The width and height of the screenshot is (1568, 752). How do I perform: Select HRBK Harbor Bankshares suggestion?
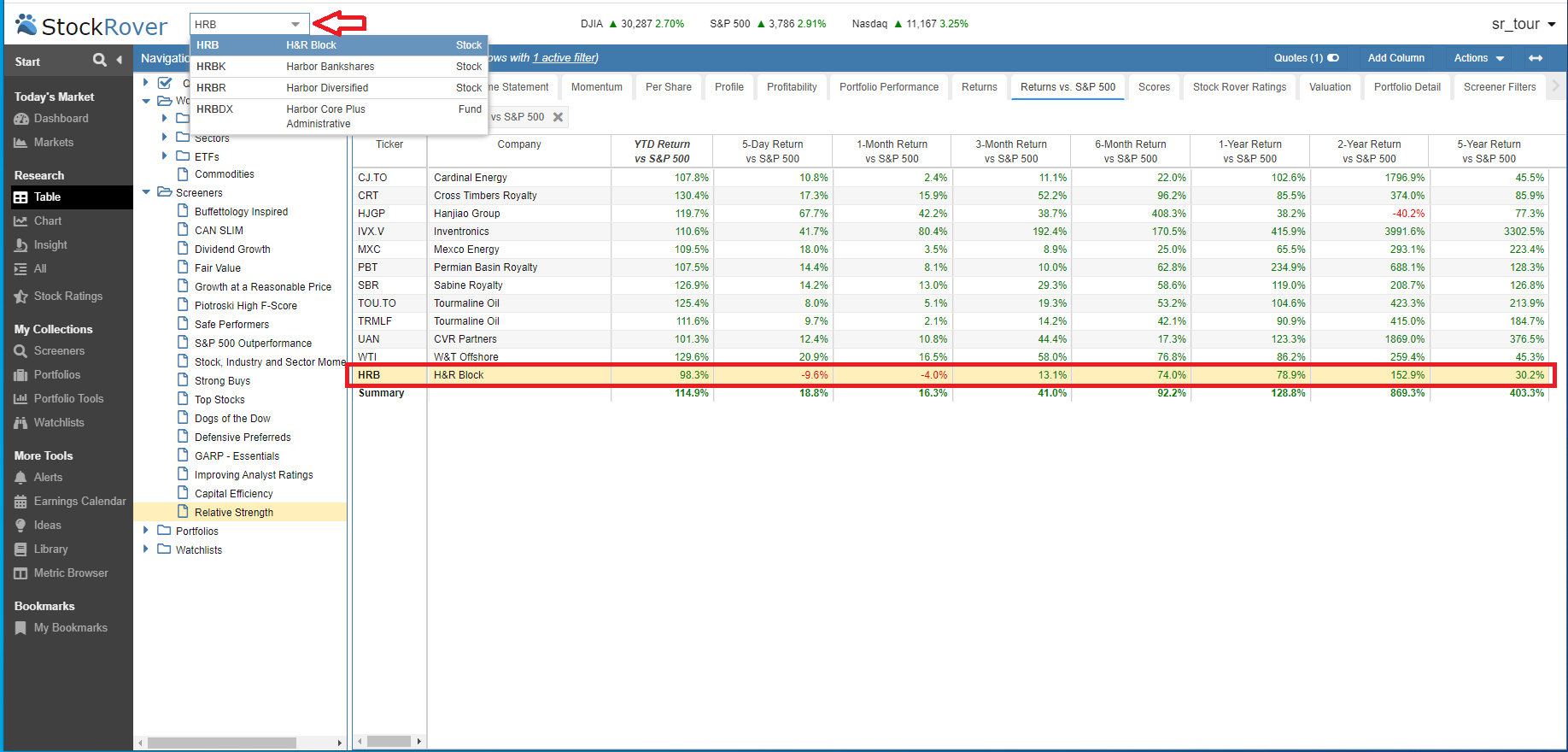click(x=339, y=67)
